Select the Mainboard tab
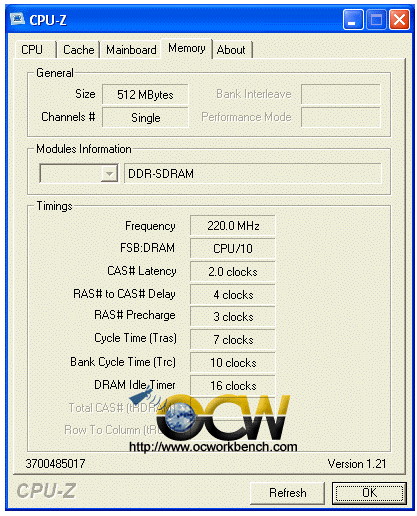417x516 pixels. tap(131, 50)
